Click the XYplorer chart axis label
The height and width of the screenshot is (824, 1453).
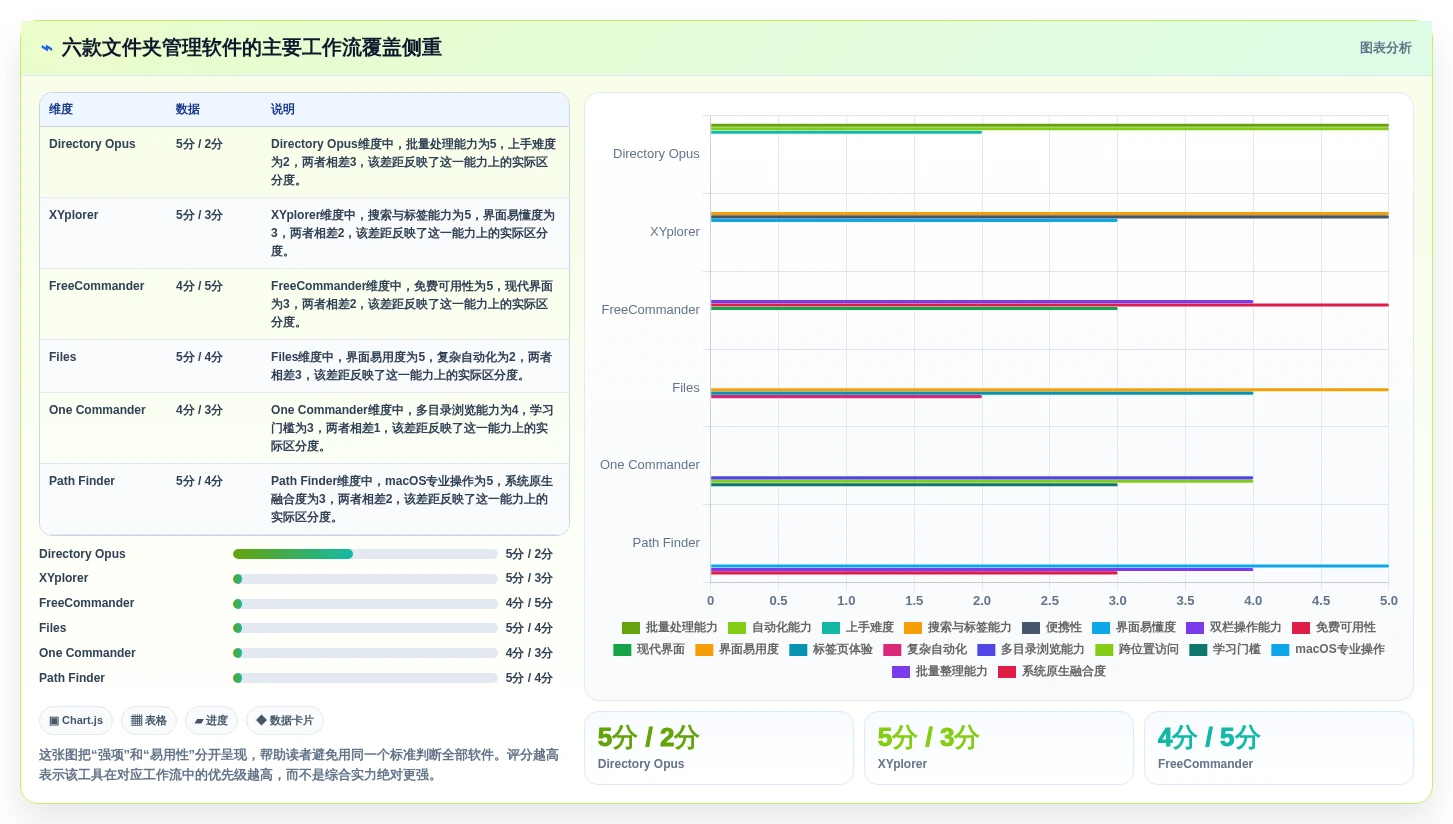click(x=675, y=232)
